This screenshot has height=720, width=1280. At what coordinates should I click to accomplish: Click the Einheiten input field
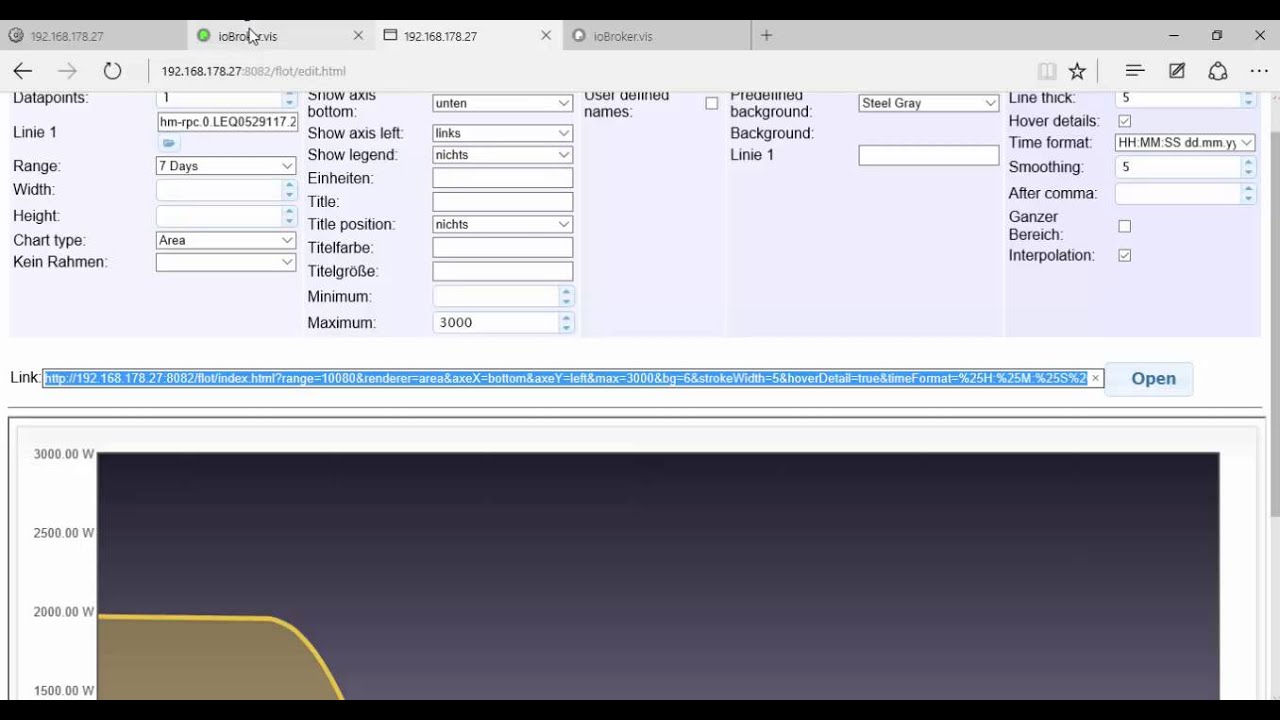[502, 178]
